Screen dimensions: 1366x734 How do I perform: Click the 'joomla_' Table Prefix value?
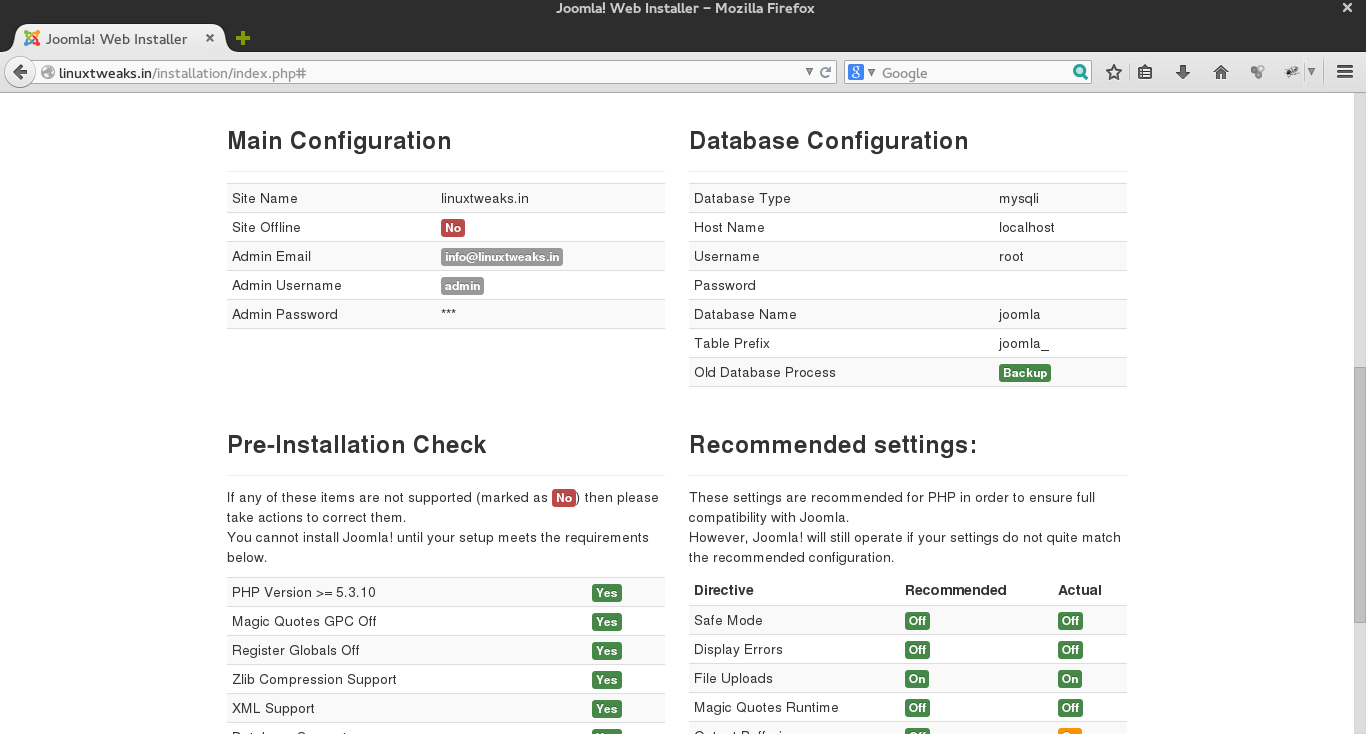point(1024,343)
